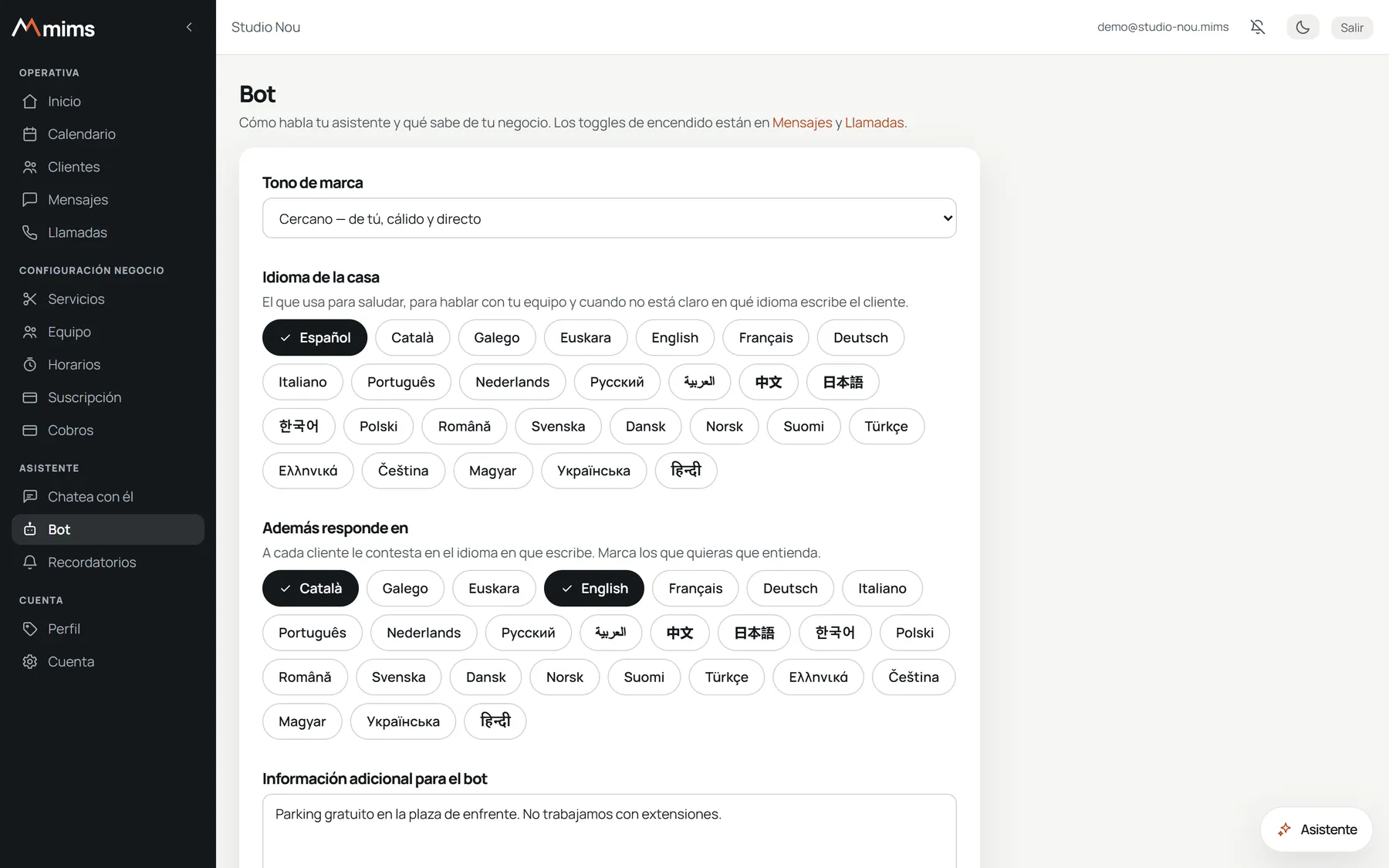The image size is (1389, 868).
Task: Click the Clientes people icon
Action: coord(30,167)
